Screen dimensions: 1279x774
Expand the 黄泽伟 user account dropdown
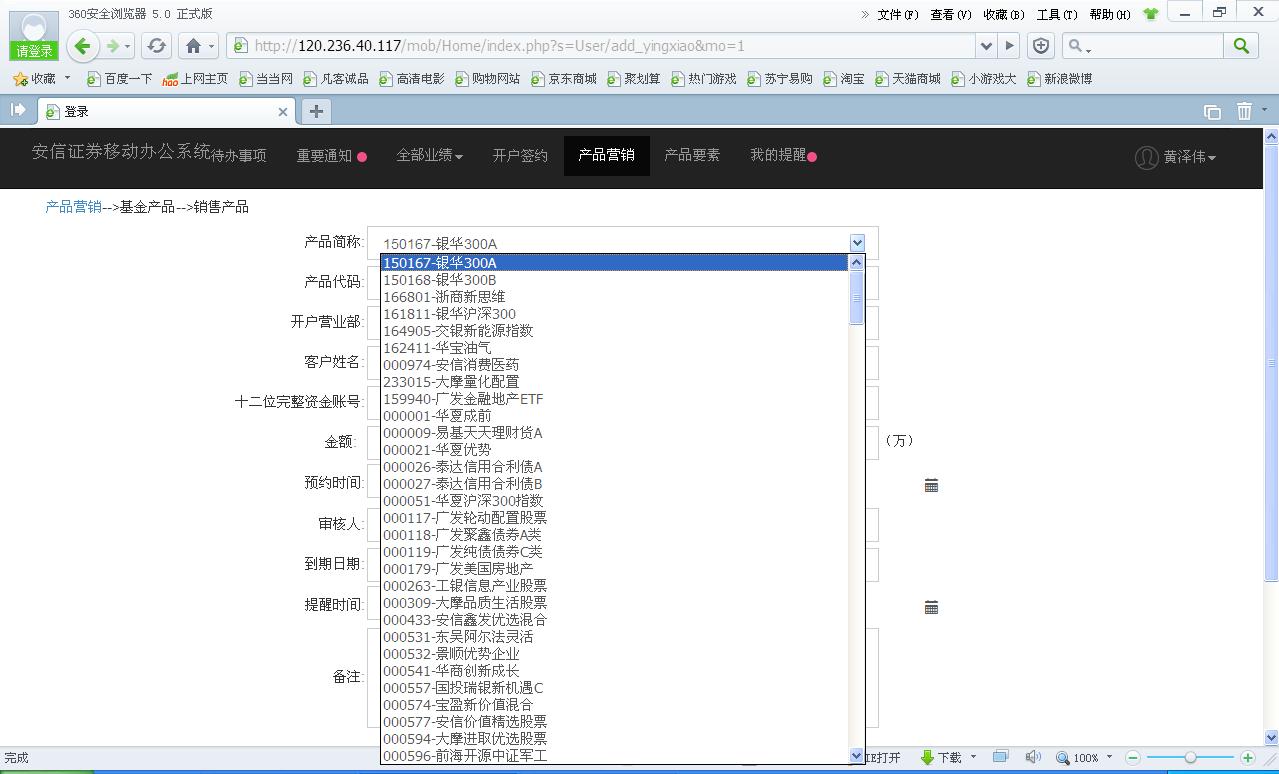tap(1176, 157)
